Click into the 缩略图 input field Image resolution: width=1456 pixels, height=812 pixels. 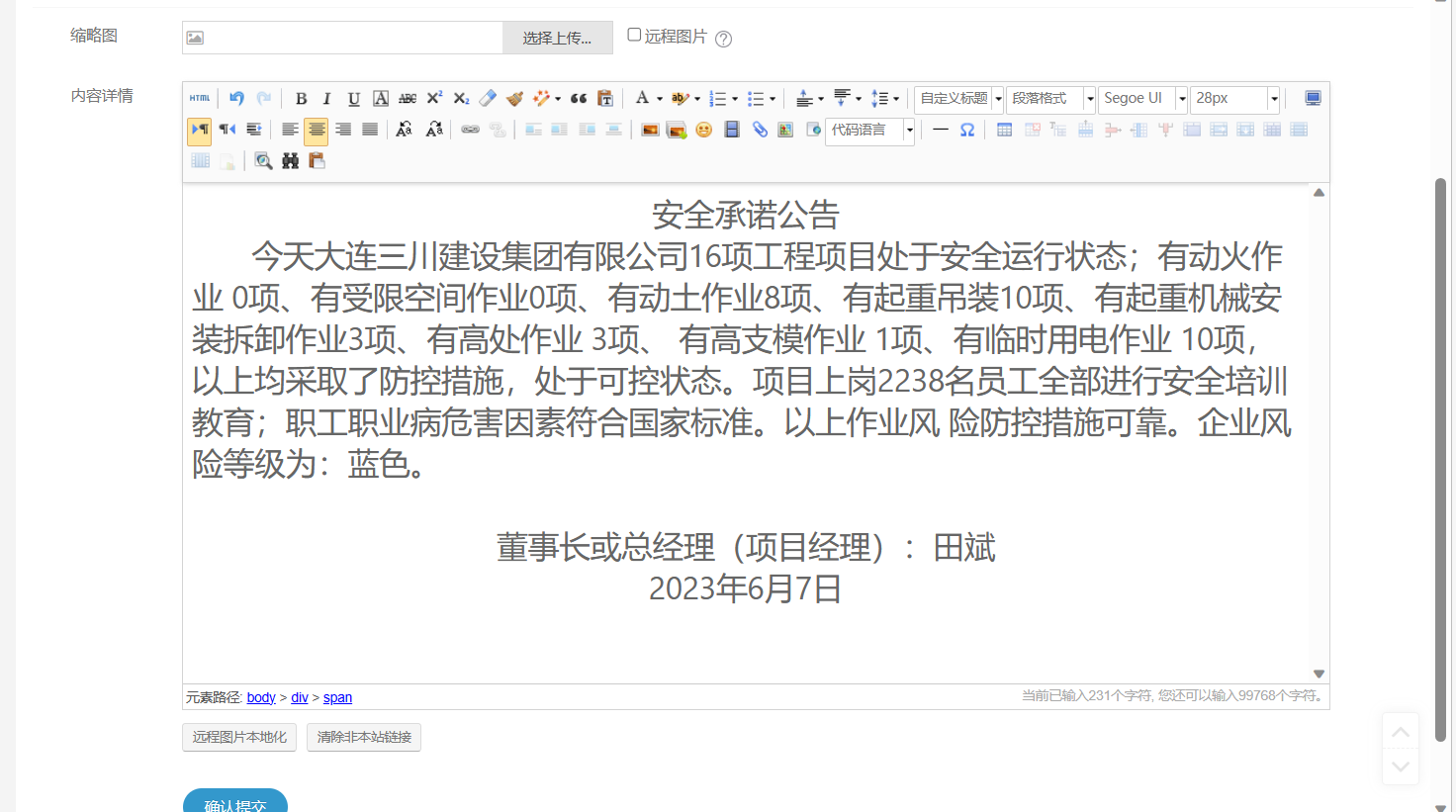tap(343, 38)
